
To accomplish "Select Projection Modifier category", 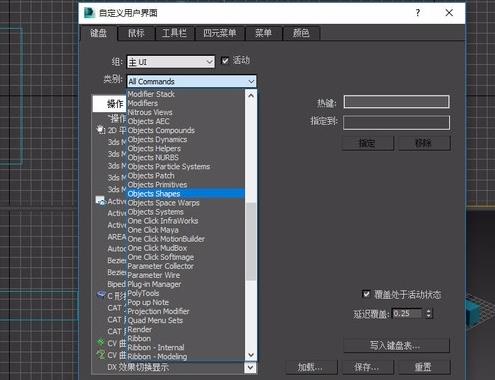I will pyautogui.click(x=158, y=311).
